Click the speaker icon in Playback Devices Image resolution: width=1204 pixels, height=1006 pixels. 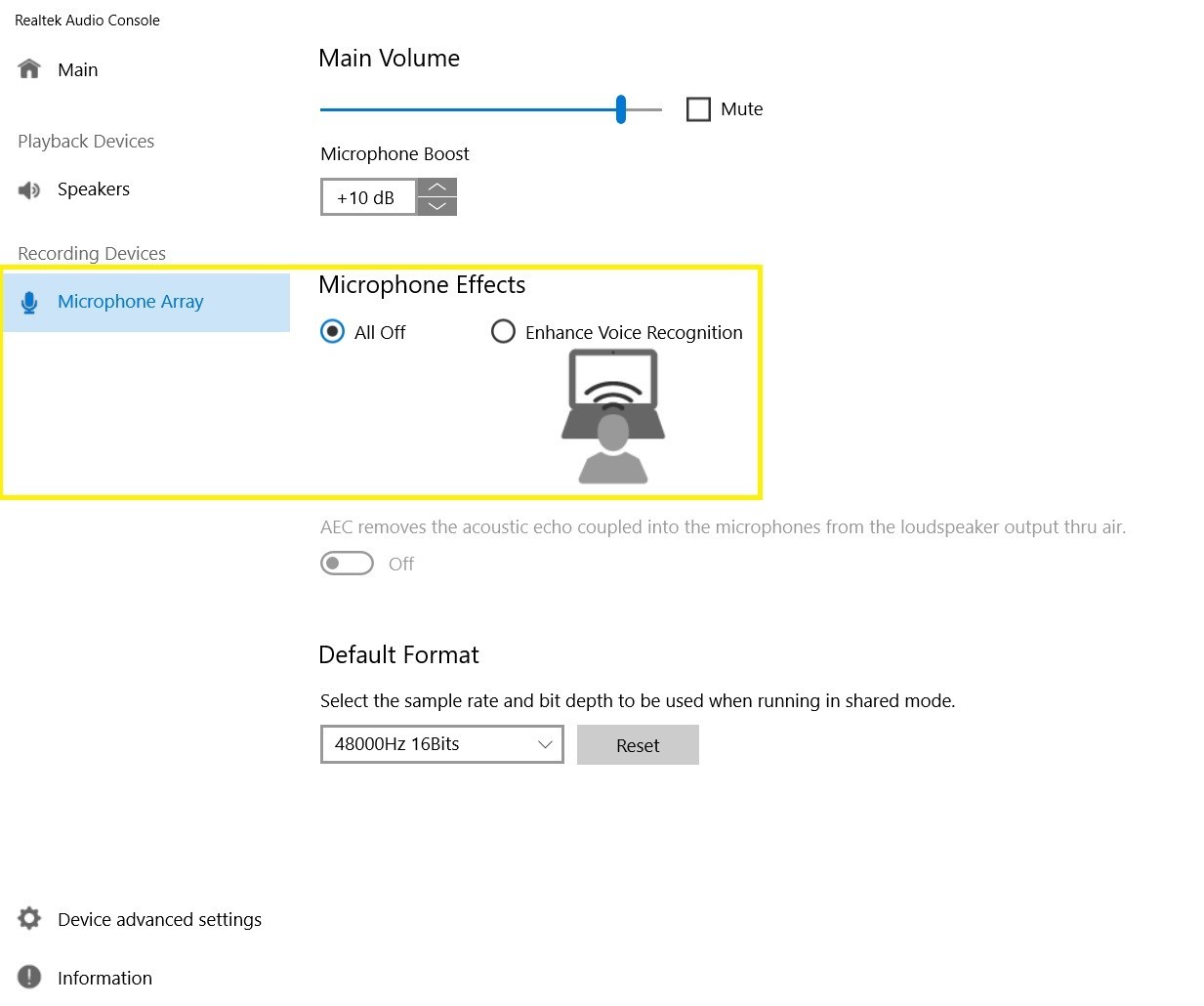[29, 189]
